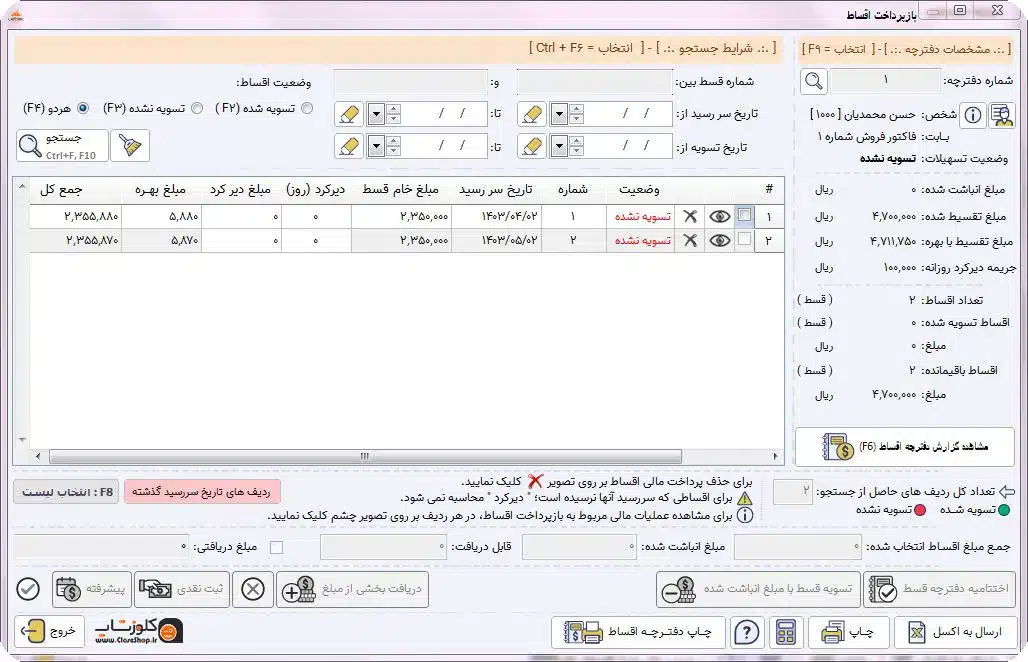The height and width of the screenshot is (662, 1028).
Task: Click the circled X cancel icon button
Action: coord(252,589)
